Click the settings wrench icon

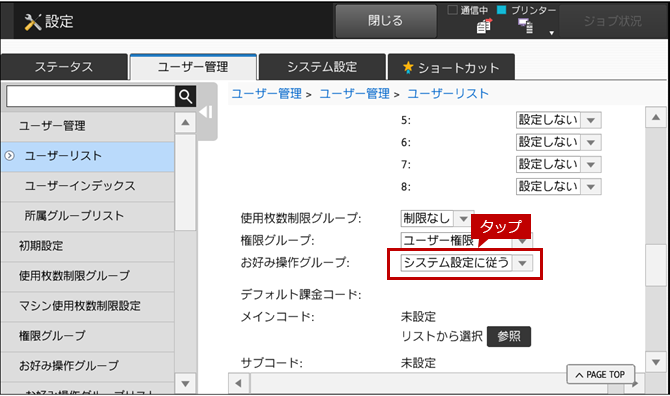[32, 21]
